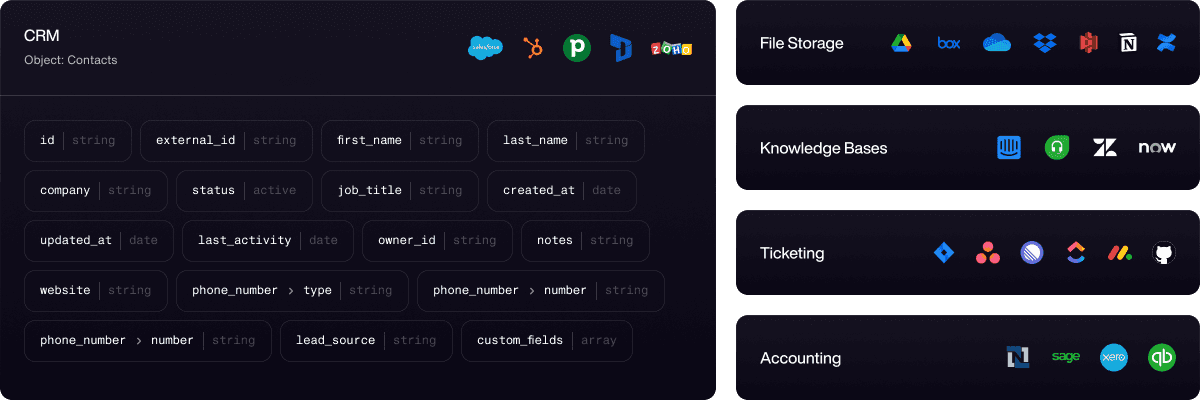Open the Jira integration icon
This screenshot has height=400, width=1200.
944,253
